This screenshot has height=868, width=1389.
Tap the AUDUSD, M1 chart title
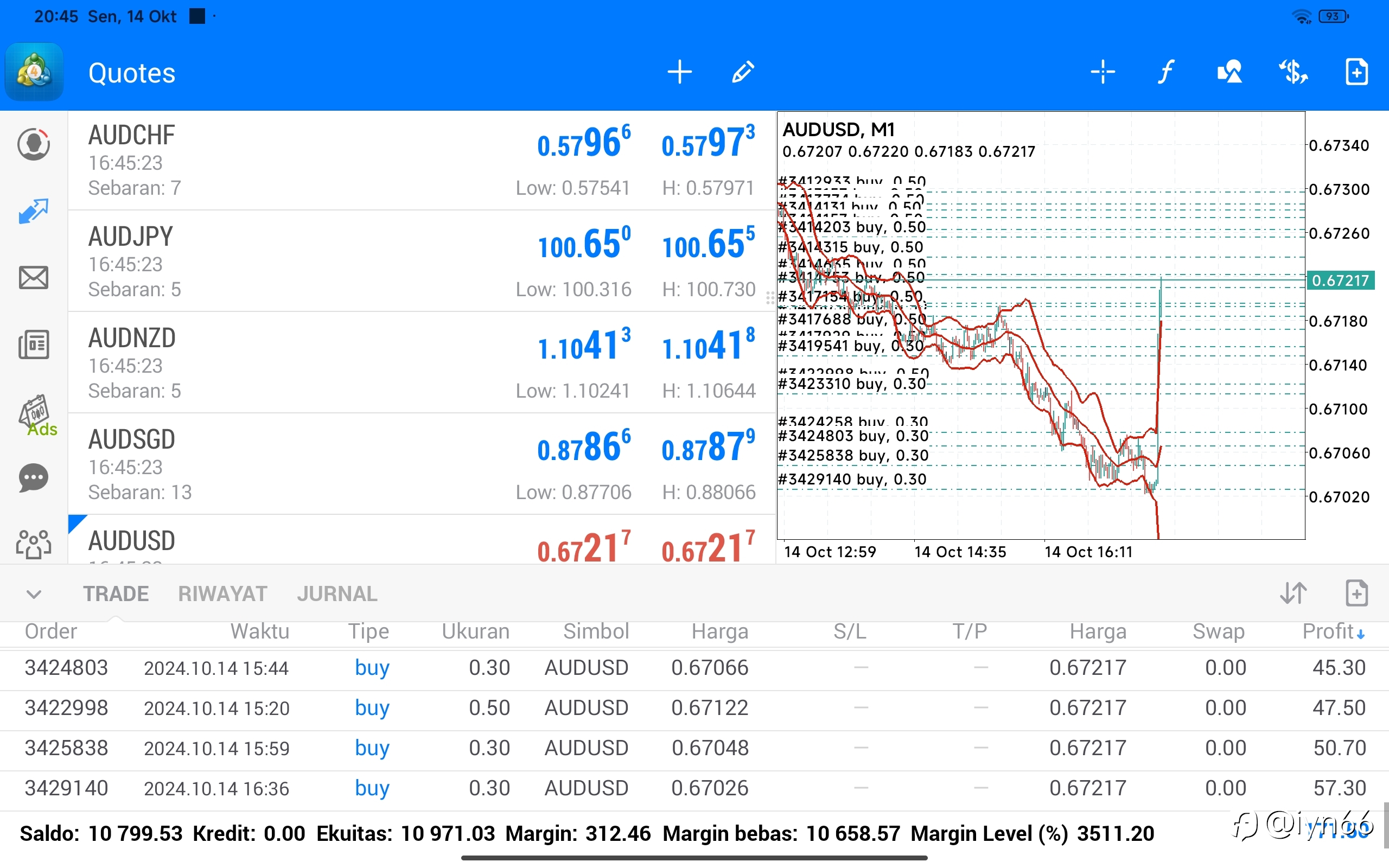[839, 130]
